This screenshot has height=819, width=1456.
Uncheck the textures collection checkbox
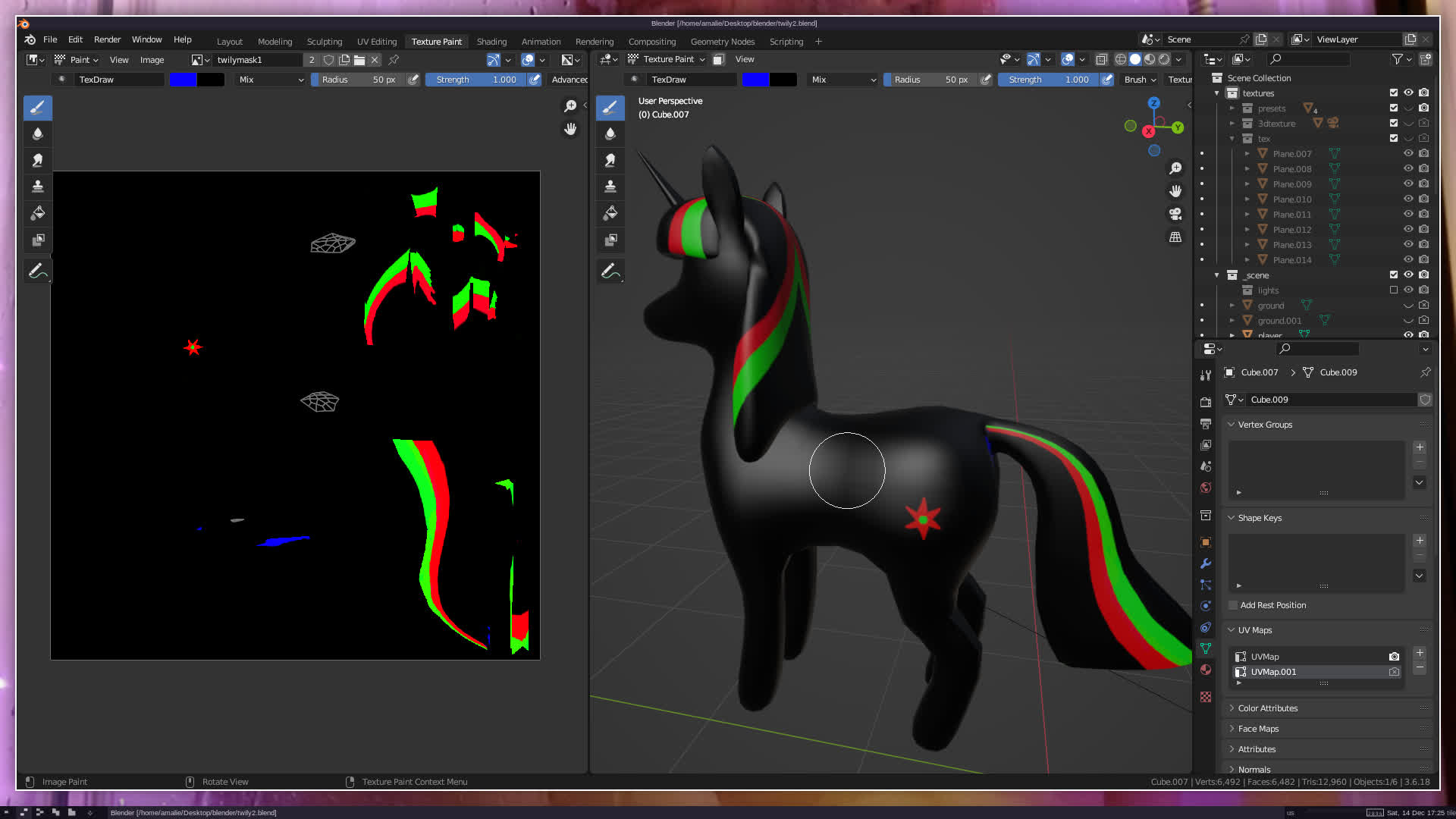pyautogui.click(x=1393, y=93)
